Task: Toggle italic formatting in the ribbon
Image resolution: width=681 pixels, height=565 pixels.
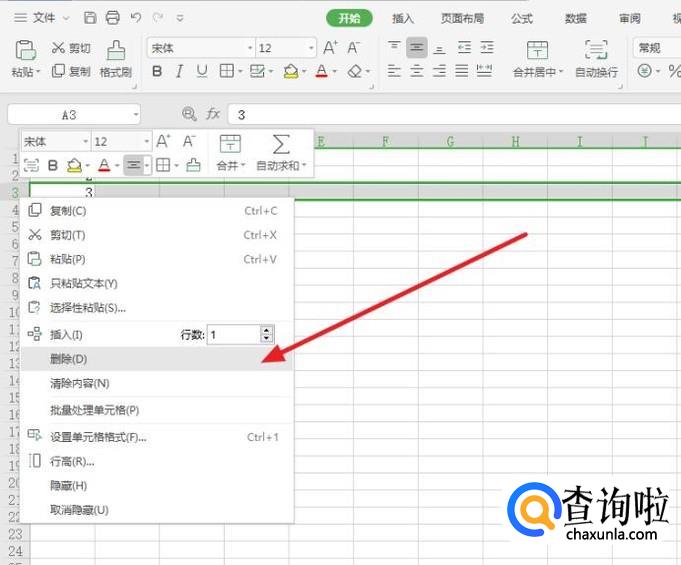Action: coord(179,71)
